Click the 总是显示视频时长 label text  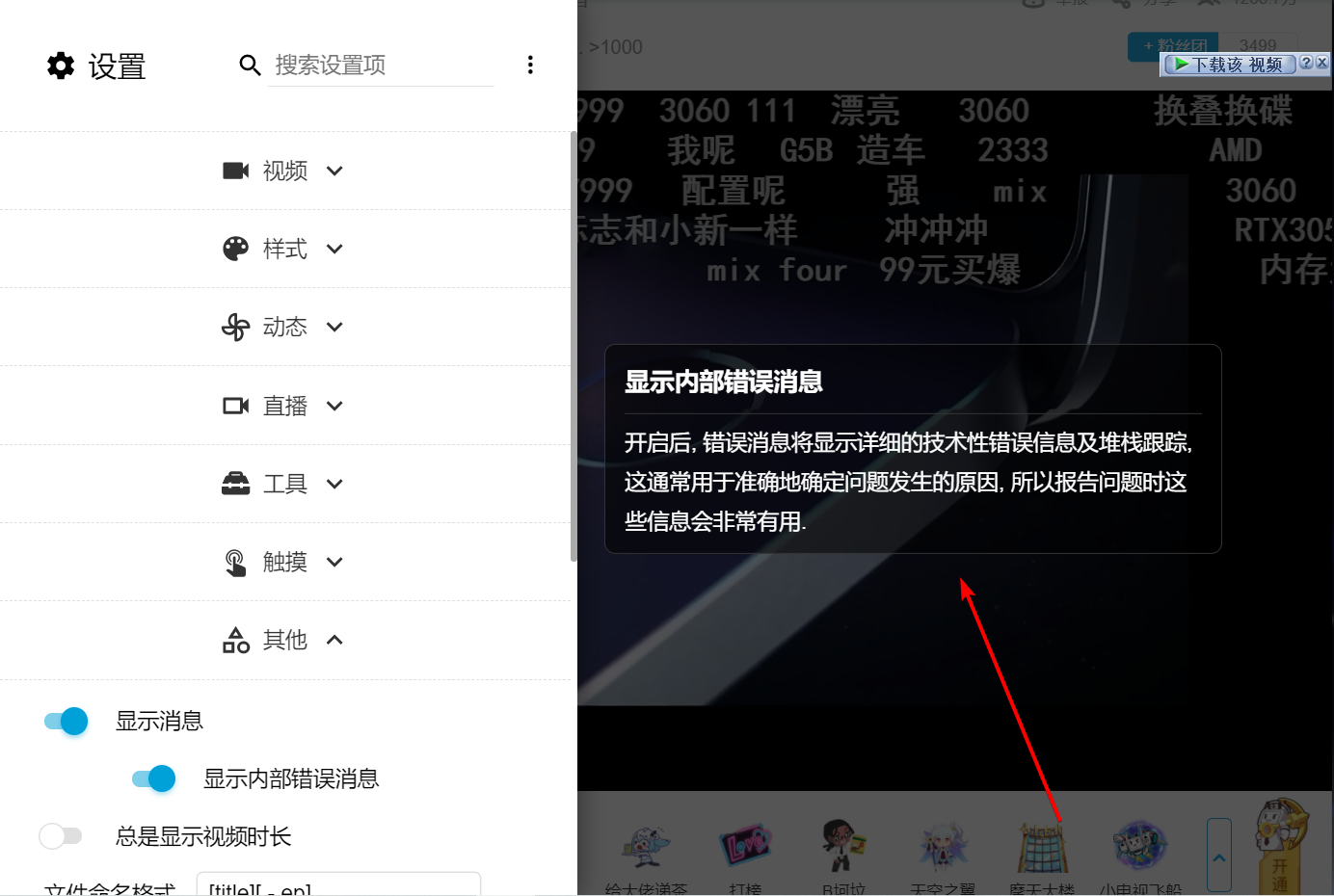coord(203,836)
